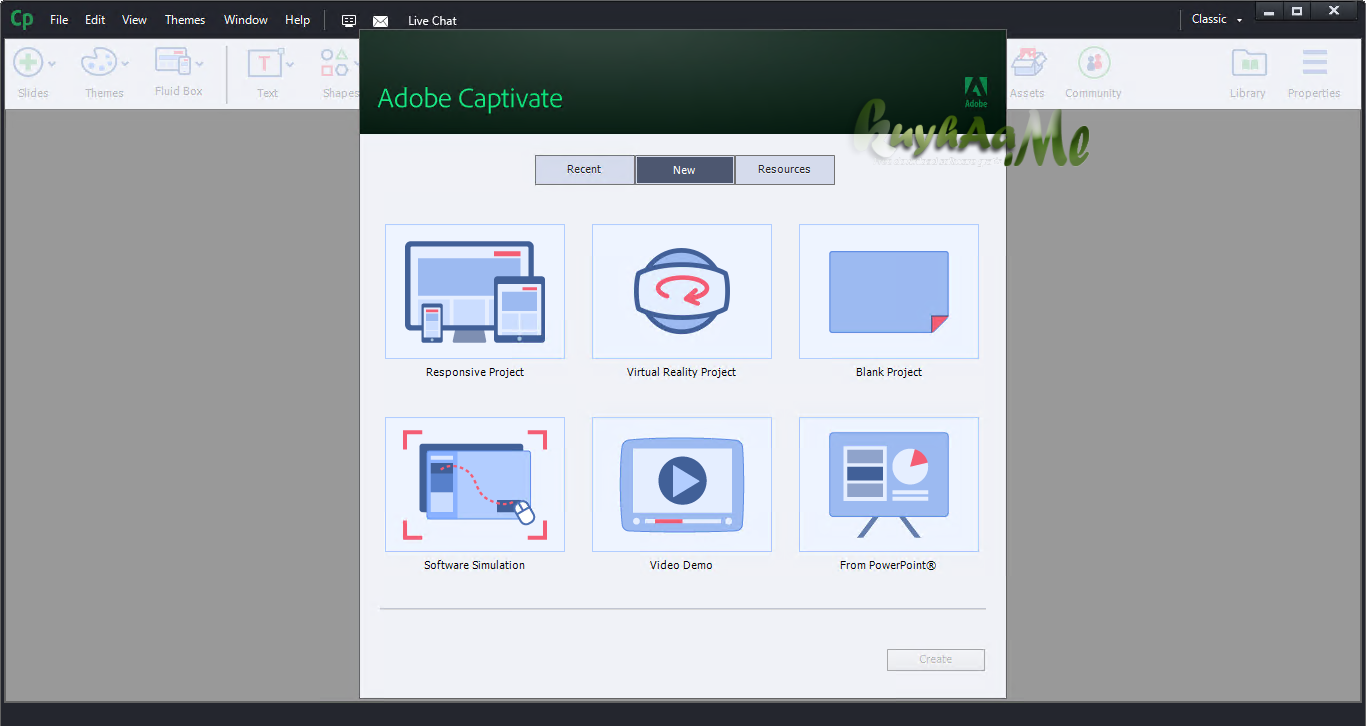Open the Assets toolbar icon
This screenshot has width=1366, height=726.
(1028, 63)
